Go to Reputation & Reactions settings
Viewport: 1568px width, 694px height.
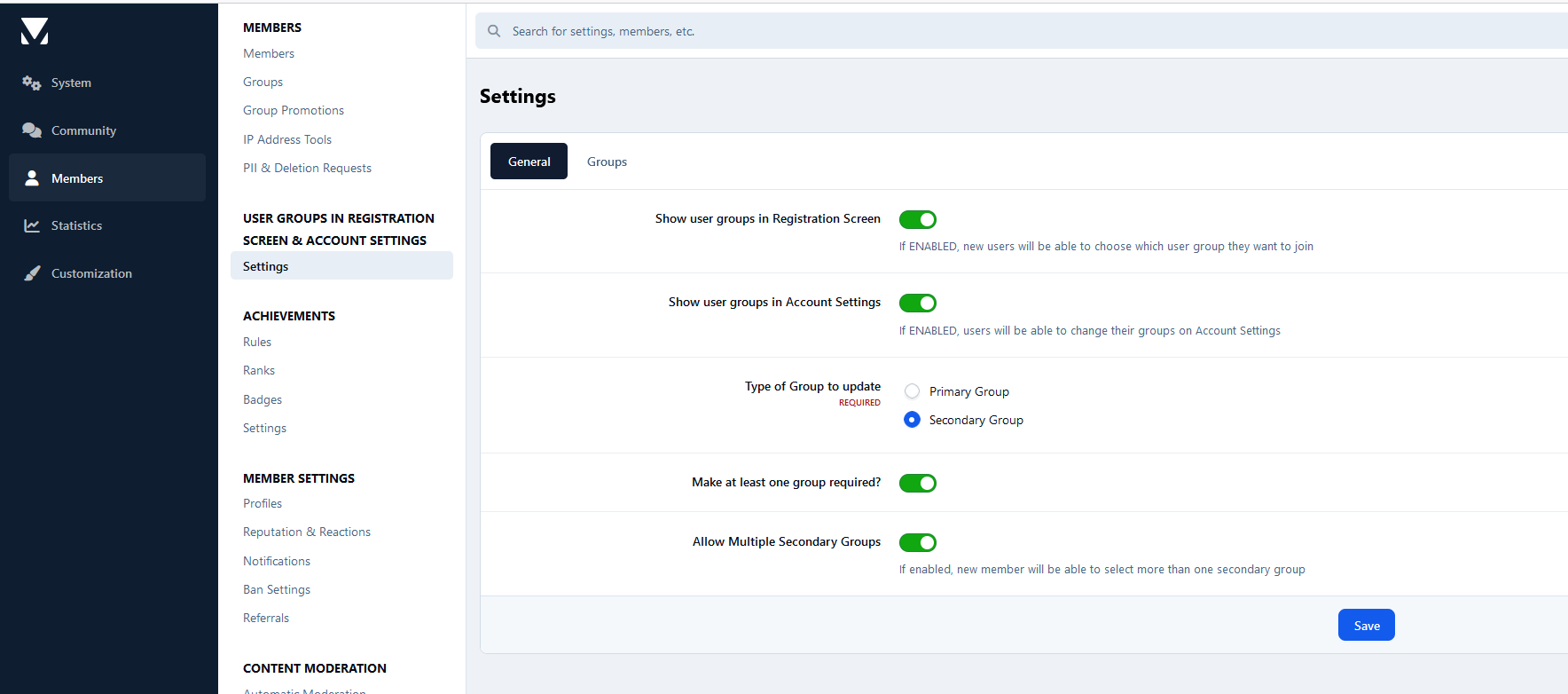tap(307, 532)
